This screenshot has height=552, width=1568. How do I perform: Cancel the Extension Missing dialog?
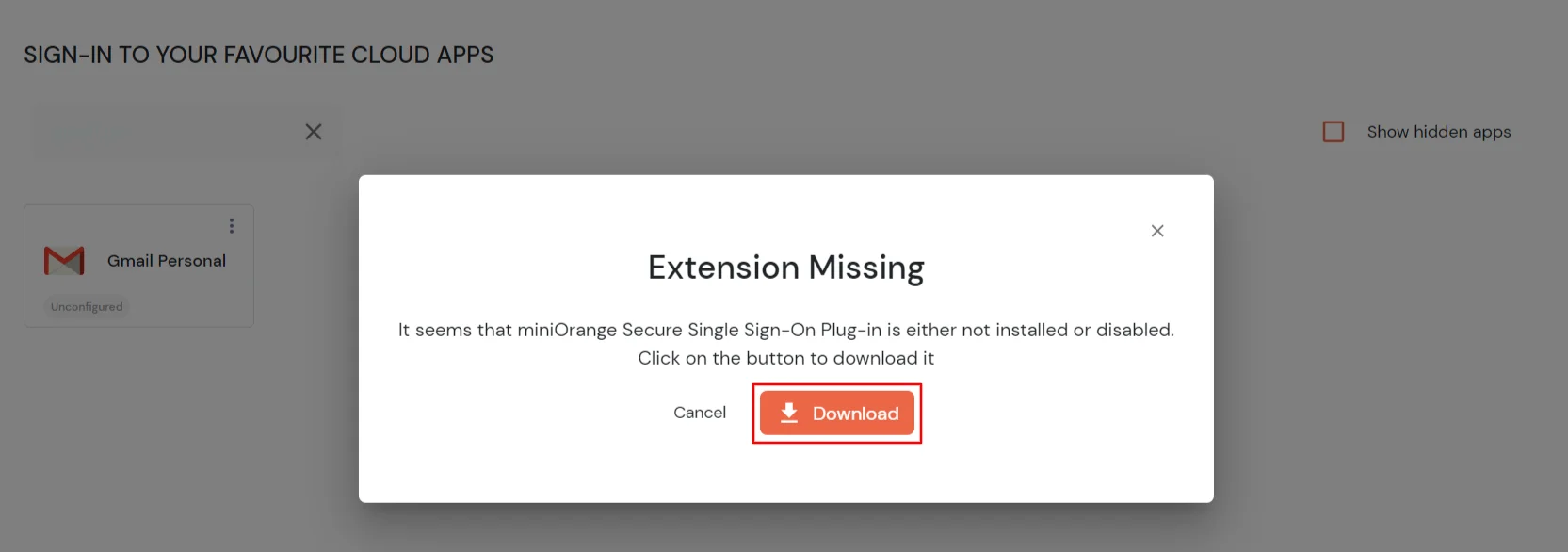pos(699,413)
